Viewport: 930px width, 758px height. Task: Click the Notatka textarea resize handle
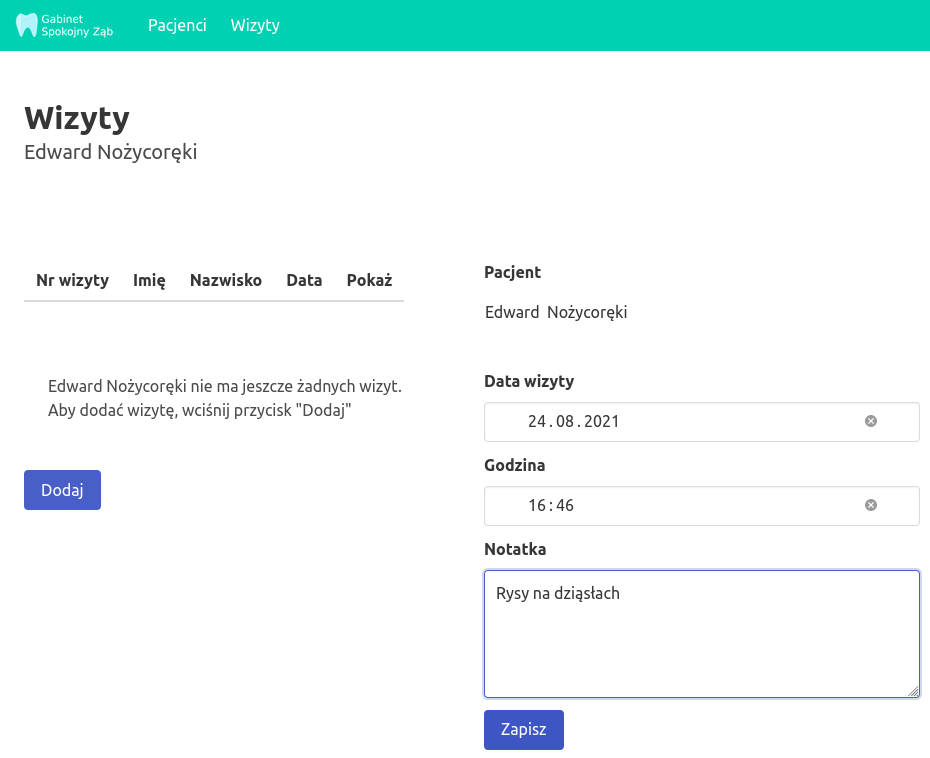(x=913, y=691)
